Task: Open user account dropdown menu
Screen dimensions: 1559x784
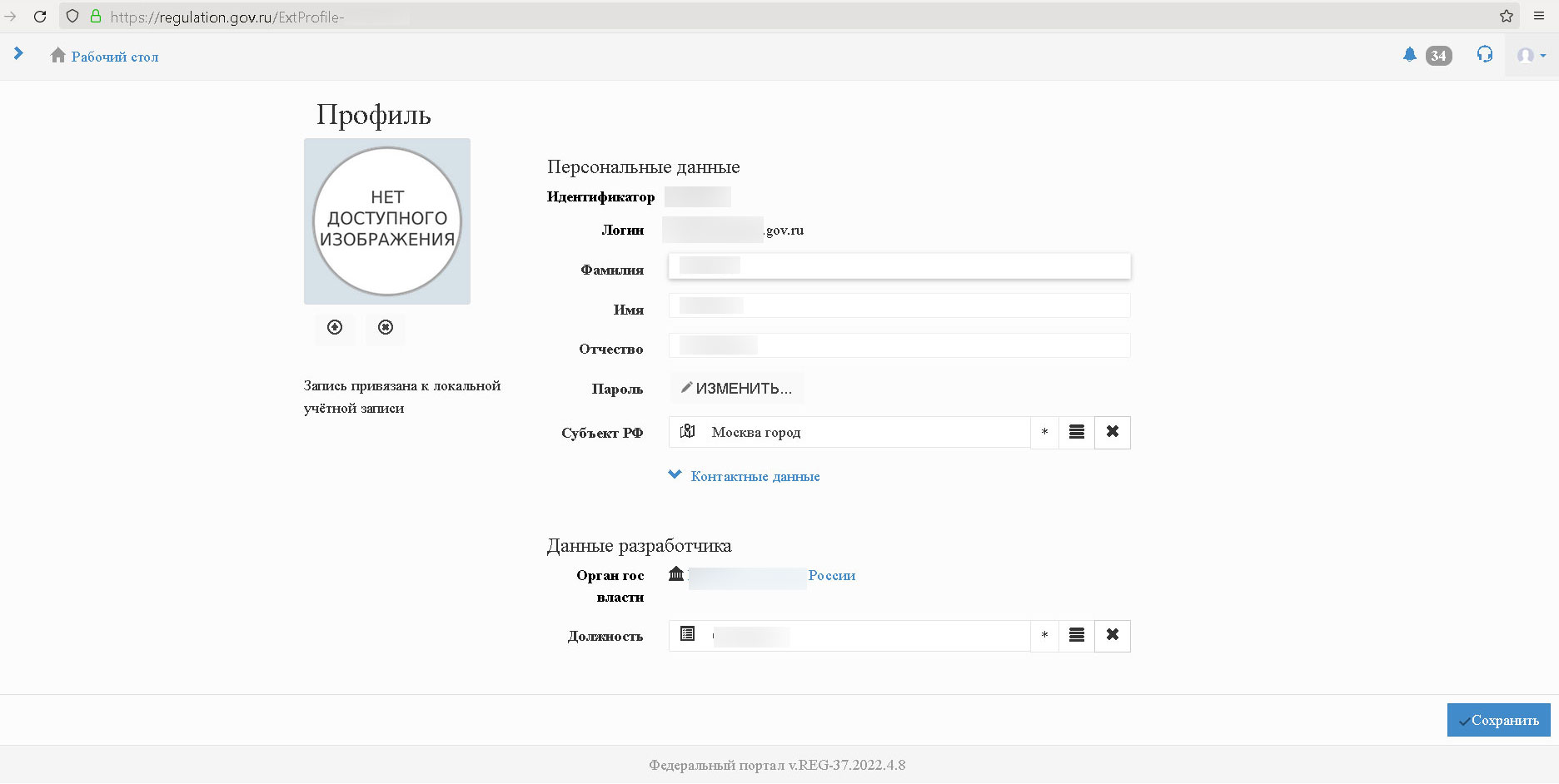Action: click(x=1532, y=56)
